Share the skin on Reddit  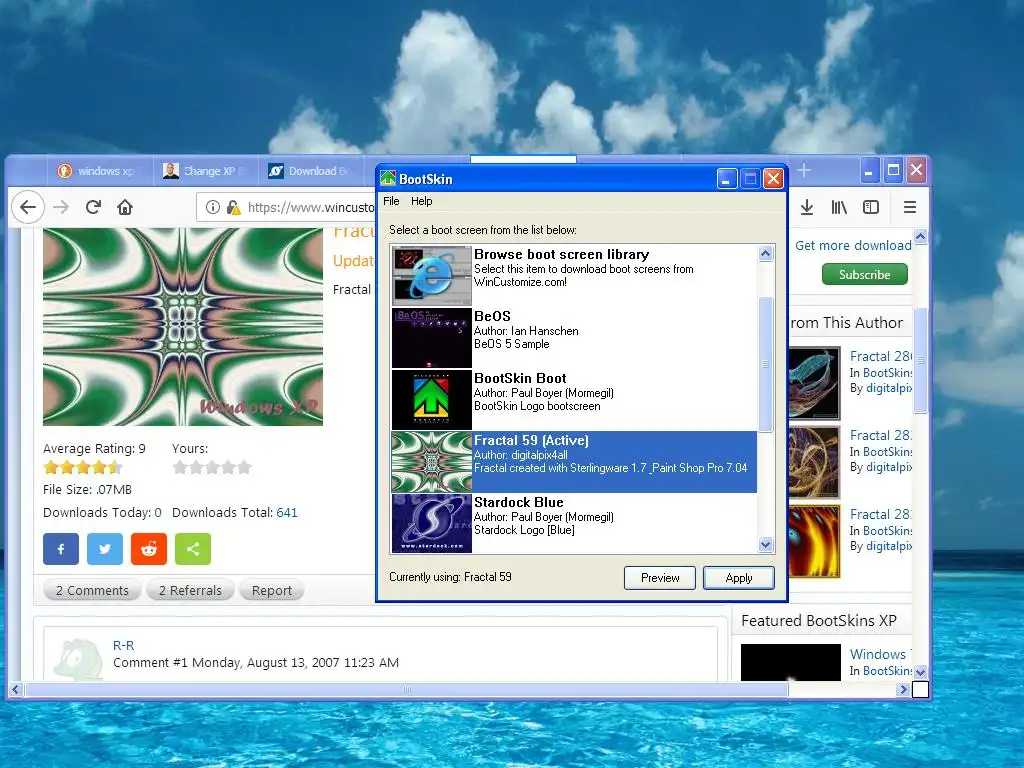click(149, 549)
